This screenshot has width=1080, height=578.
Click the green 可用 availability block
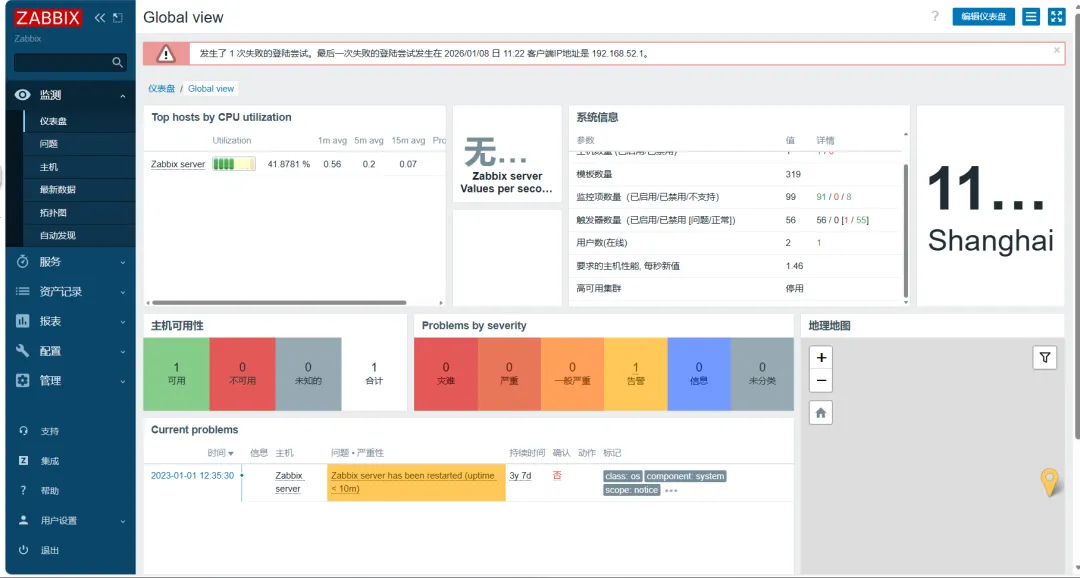(x=176, y=374)
